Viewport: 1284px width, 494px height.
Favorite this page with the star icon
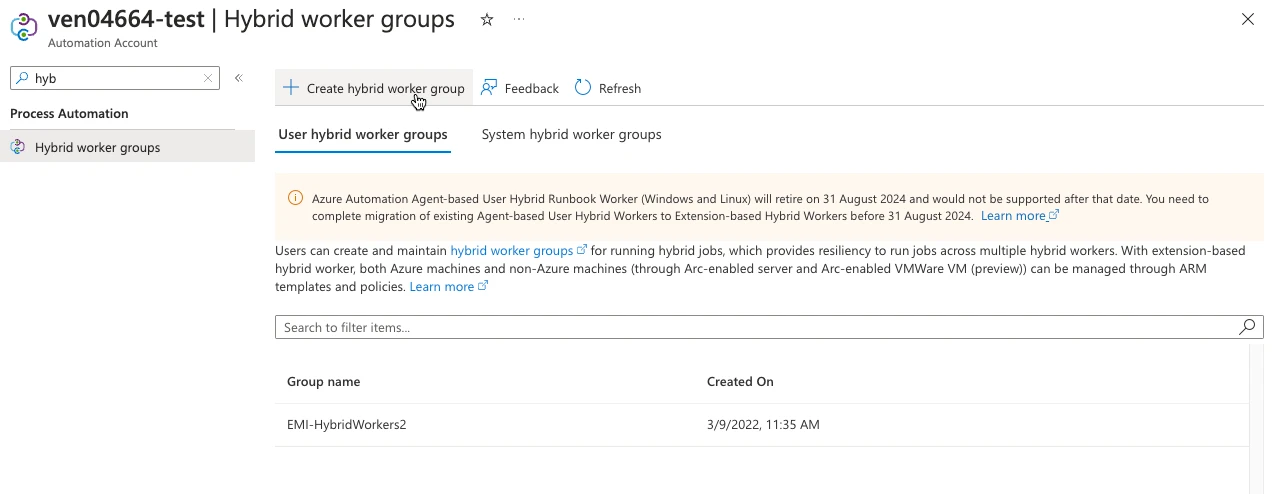click(487, 20)
